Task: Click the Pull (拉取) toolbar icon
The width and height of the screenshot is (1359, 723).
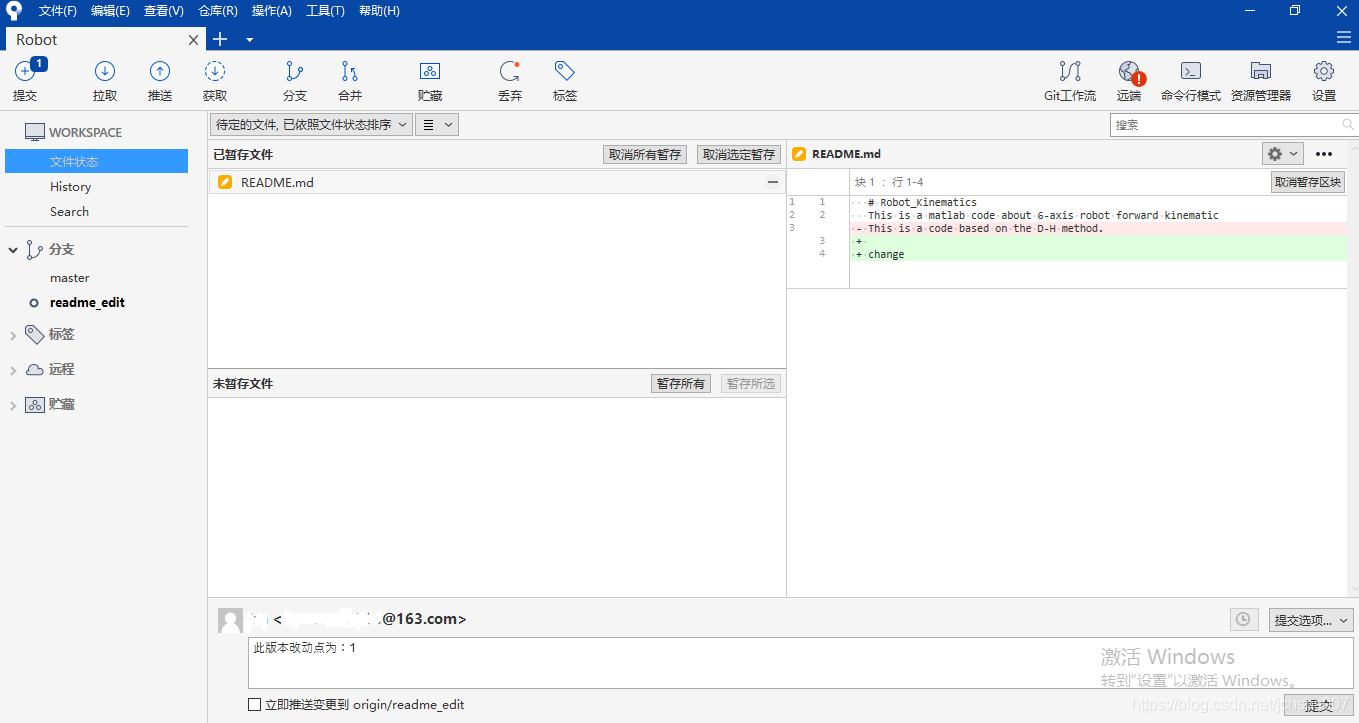Action: coord(105,80)
